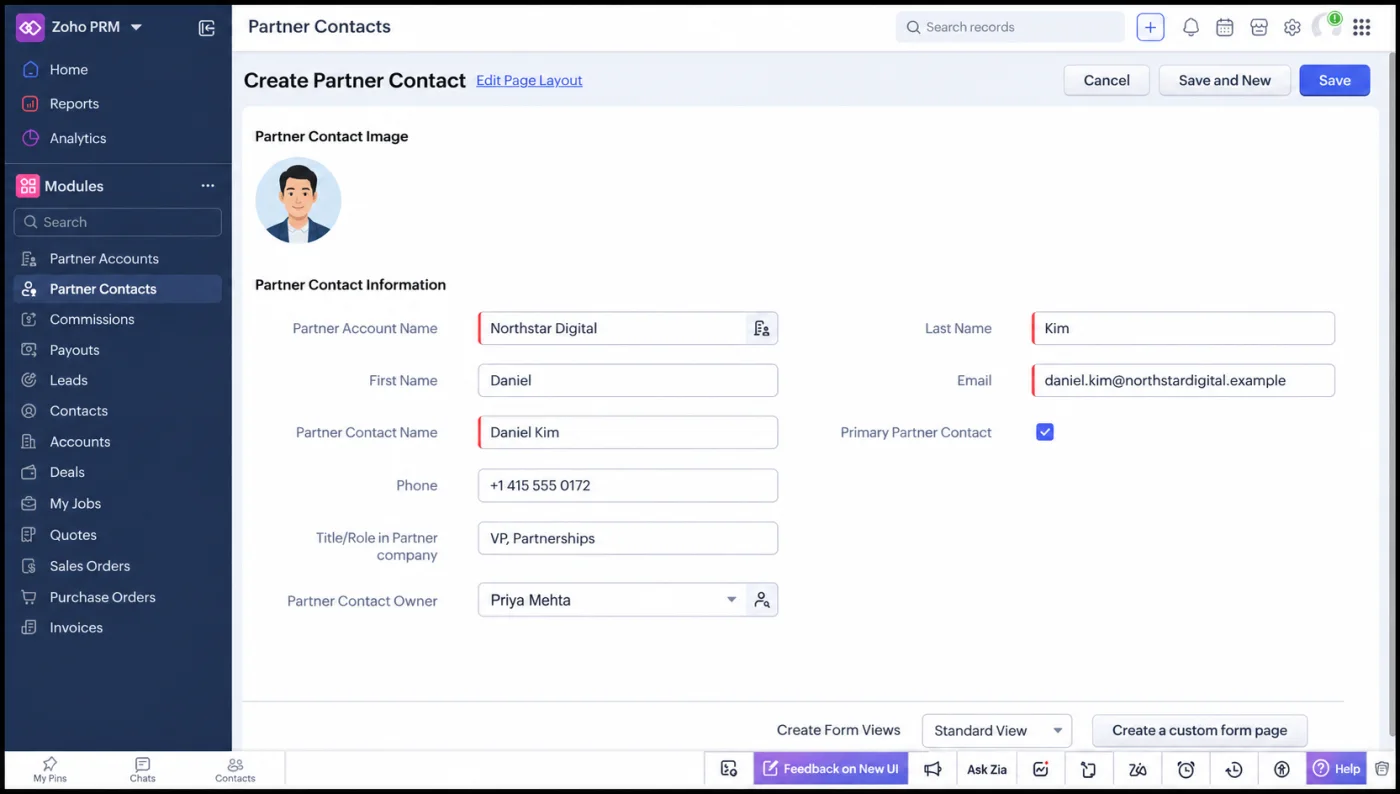Click the Partner Contact profile image
The width and height of the screenshot is (1400, 794).
(x=298, y=200)
